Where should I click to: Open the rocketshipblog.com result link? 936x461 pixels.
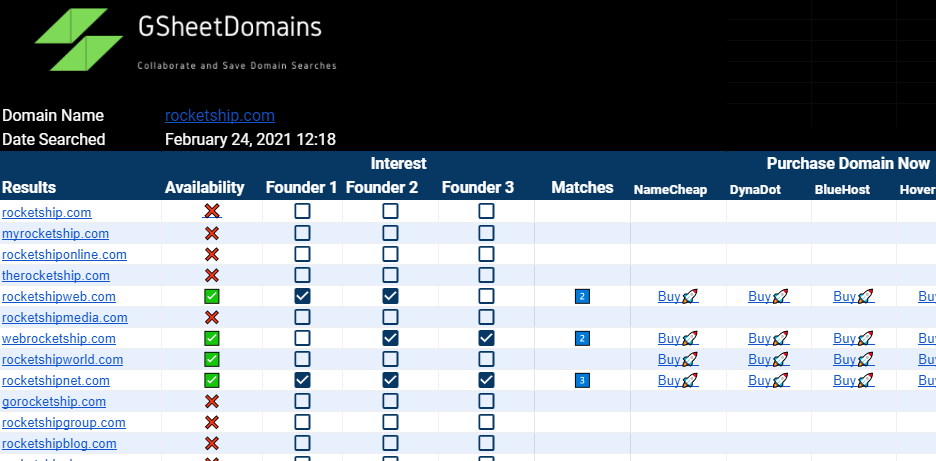pyautogui.click(x=59, y=443)
